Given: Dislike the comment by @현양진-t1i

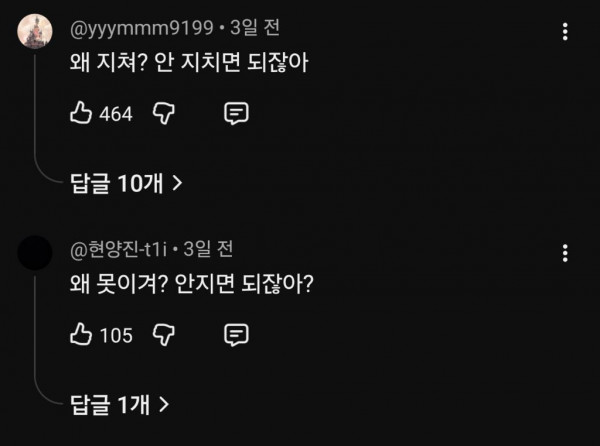Looking at the screenshot, I should point(165,334).
